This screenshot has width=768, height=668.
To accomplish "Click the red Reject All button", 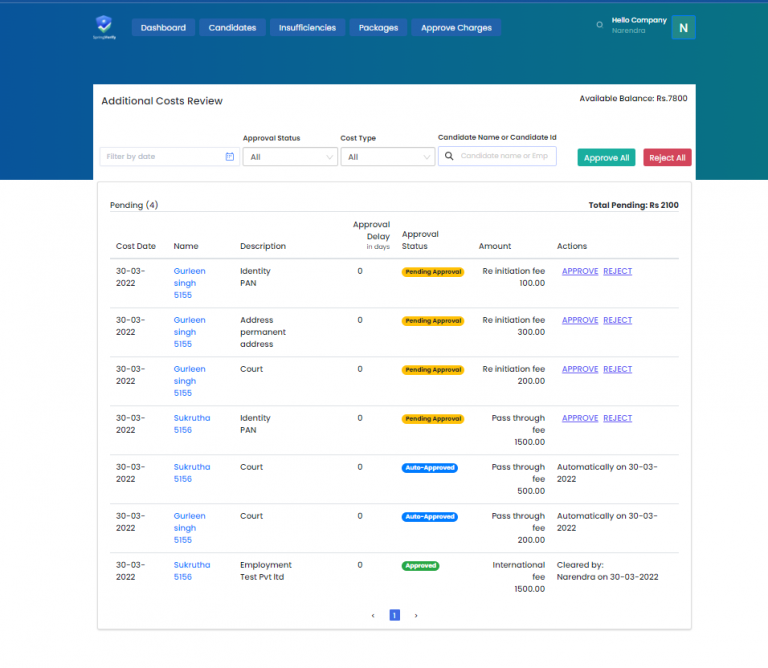I will pyautogui.click(x=667, y=158).
